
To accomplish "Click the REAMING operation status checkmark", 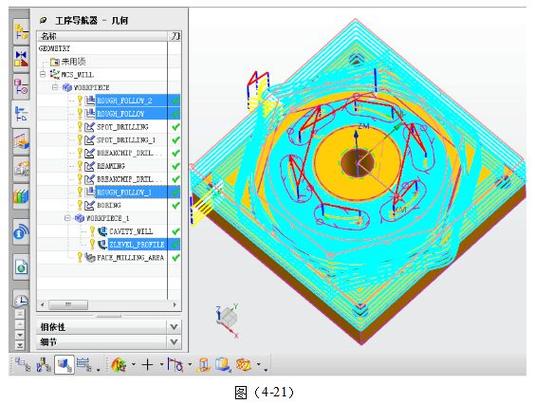I will point(175,166).
